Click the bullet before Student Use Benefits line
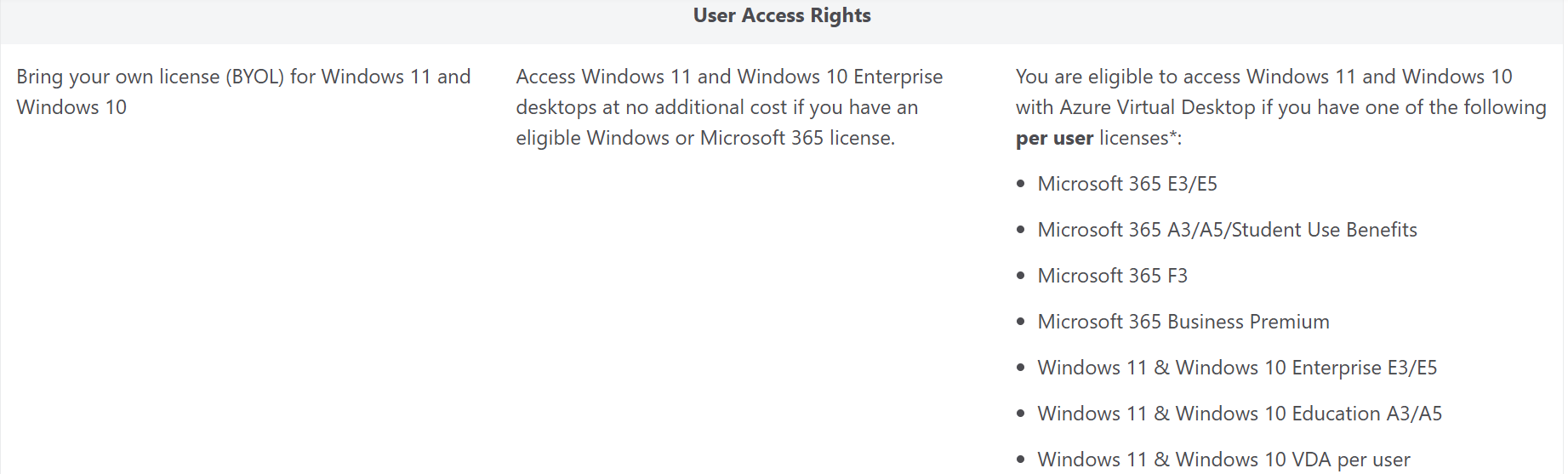This screenshot has width=1568, height=474. (x=1021, y=231)
